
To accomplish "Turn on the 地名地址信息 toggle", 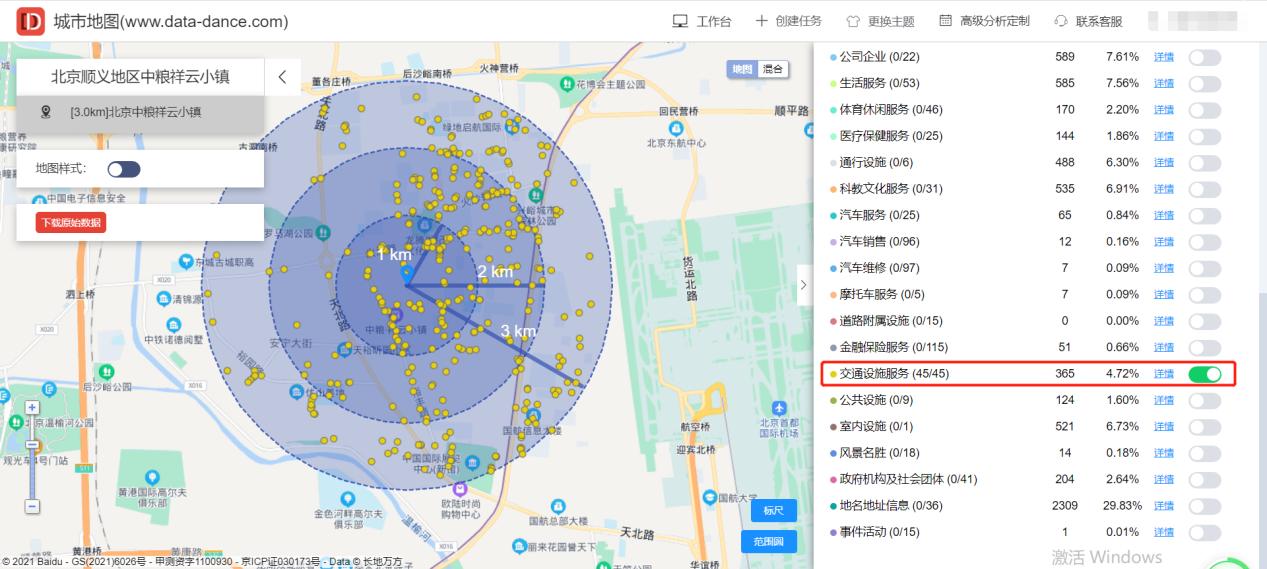I will [1204, 506].
